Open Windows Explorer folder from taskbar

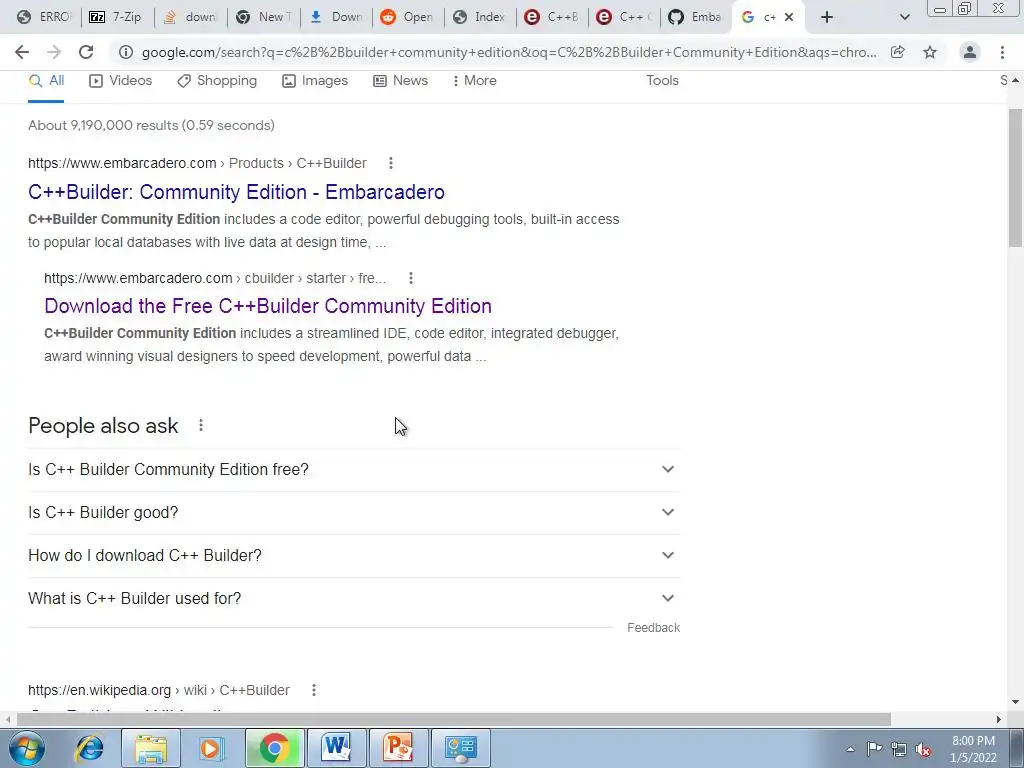pyautogui.click(x=151, y=748)
